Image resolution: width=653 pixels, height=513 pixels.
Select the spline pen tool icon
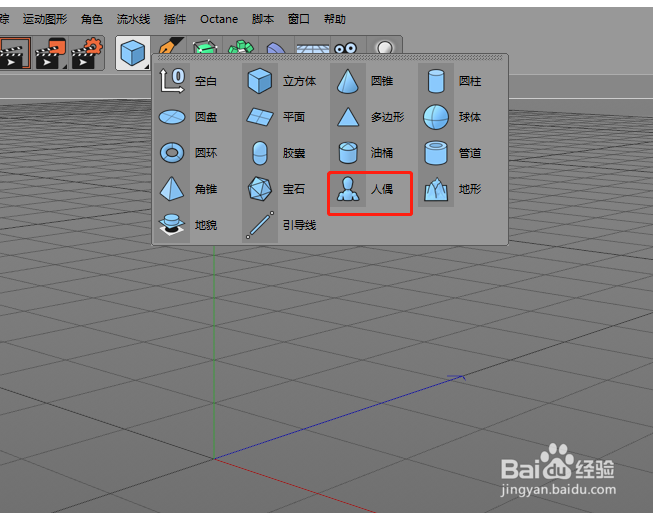(170, 46)
